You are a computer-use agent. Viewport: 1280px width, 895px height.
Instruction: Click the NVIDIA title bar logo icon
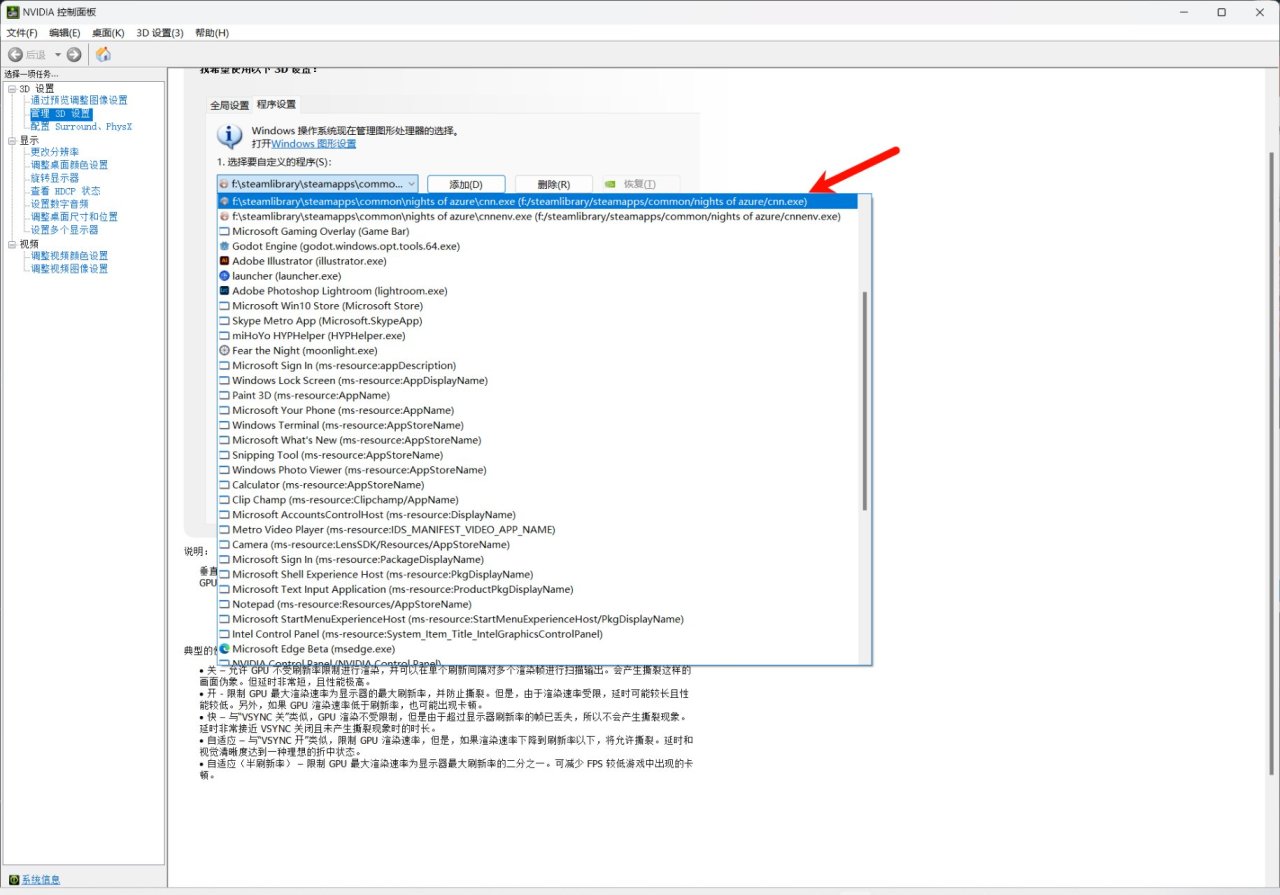12,12
